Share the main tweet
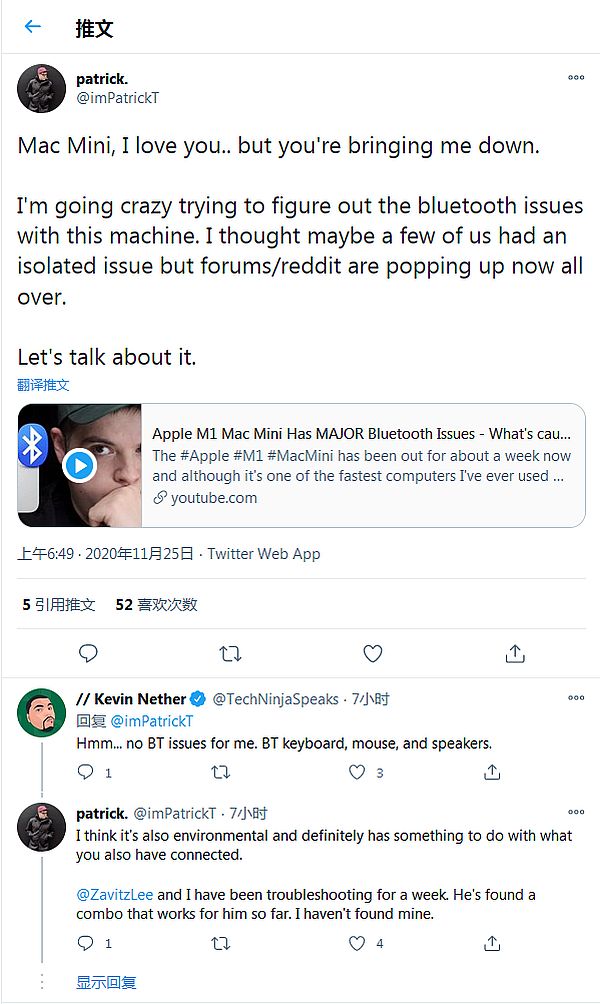The height and width of the screenshot is (1004, 600). 515,653
